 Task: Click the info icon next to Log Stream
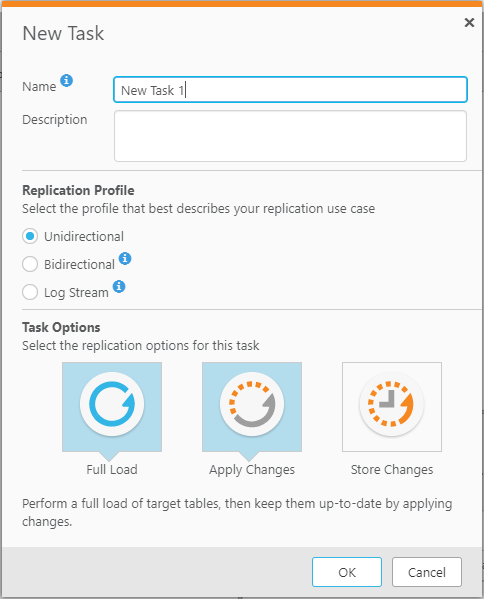tap(119, 286)
